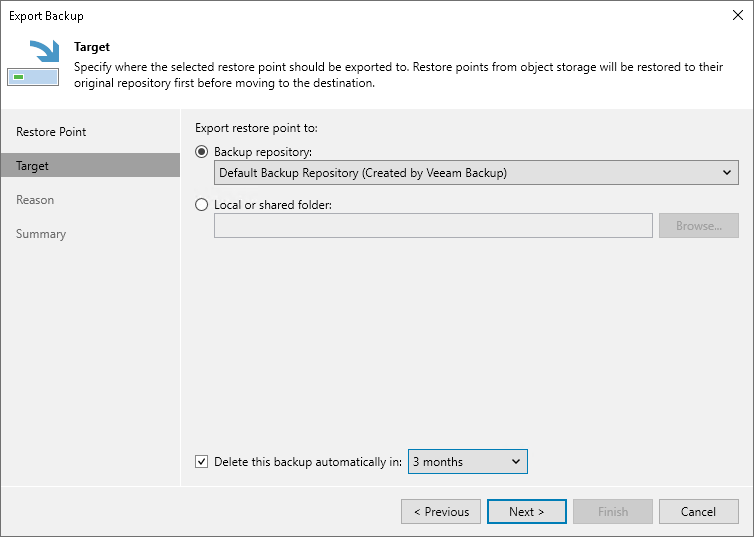754x537 pixels.
Task: Click the Target heading text
Action: pos(92,47)
